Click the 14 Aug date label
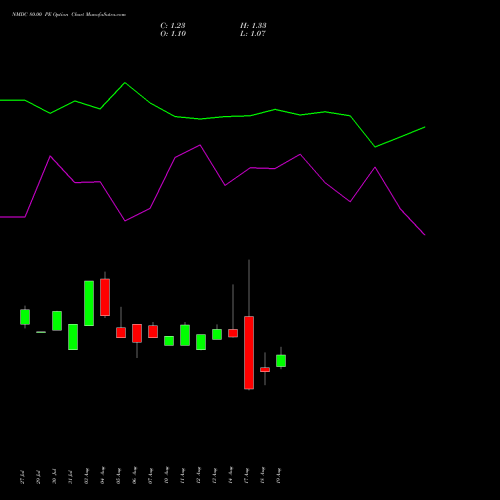 point(230,476)
